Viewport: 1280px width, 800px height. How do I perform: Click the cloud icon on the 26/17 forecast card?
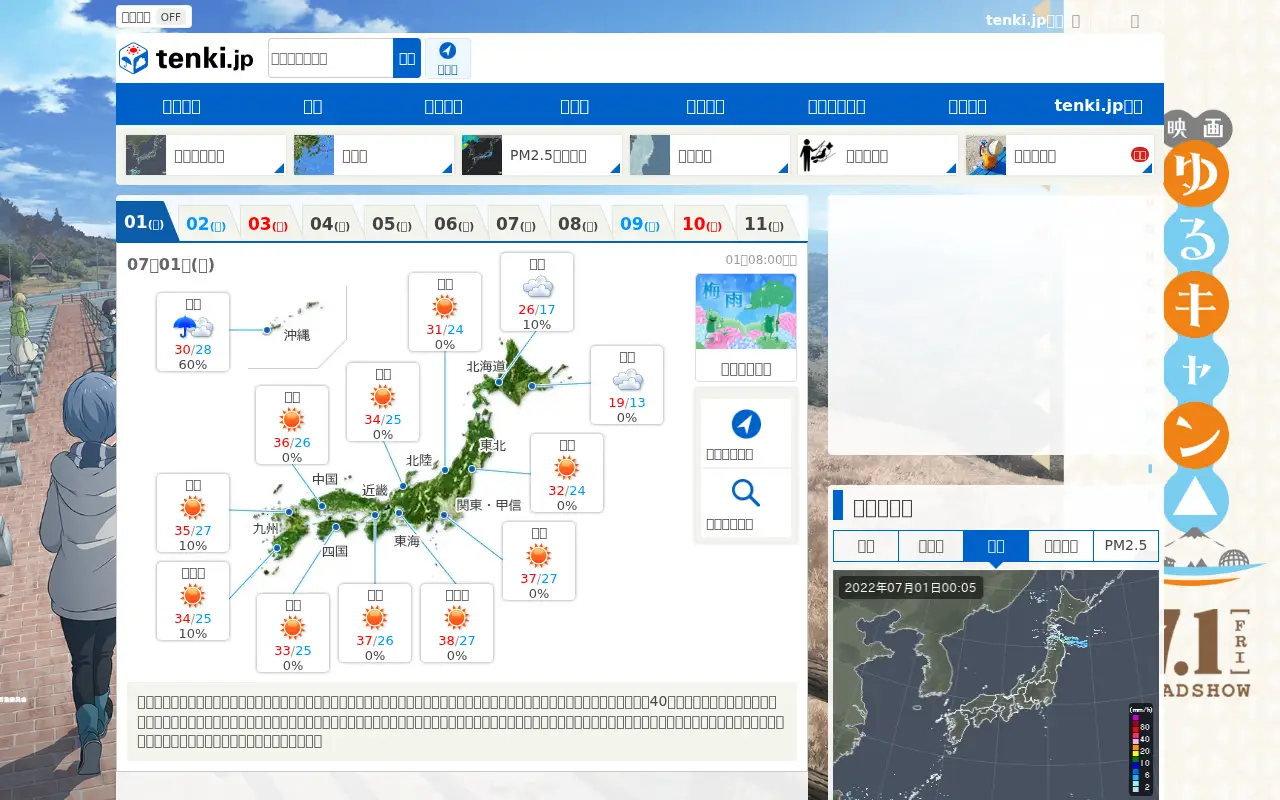537,288
